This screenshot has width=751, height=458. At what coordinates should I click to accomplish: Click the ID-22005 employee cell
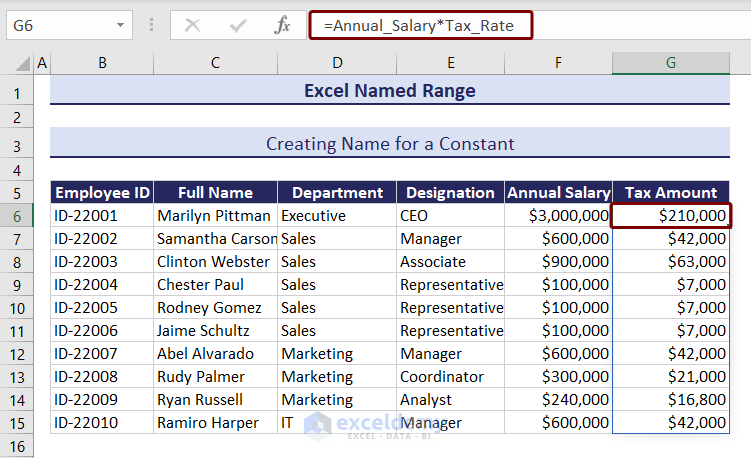pos(102,307)
